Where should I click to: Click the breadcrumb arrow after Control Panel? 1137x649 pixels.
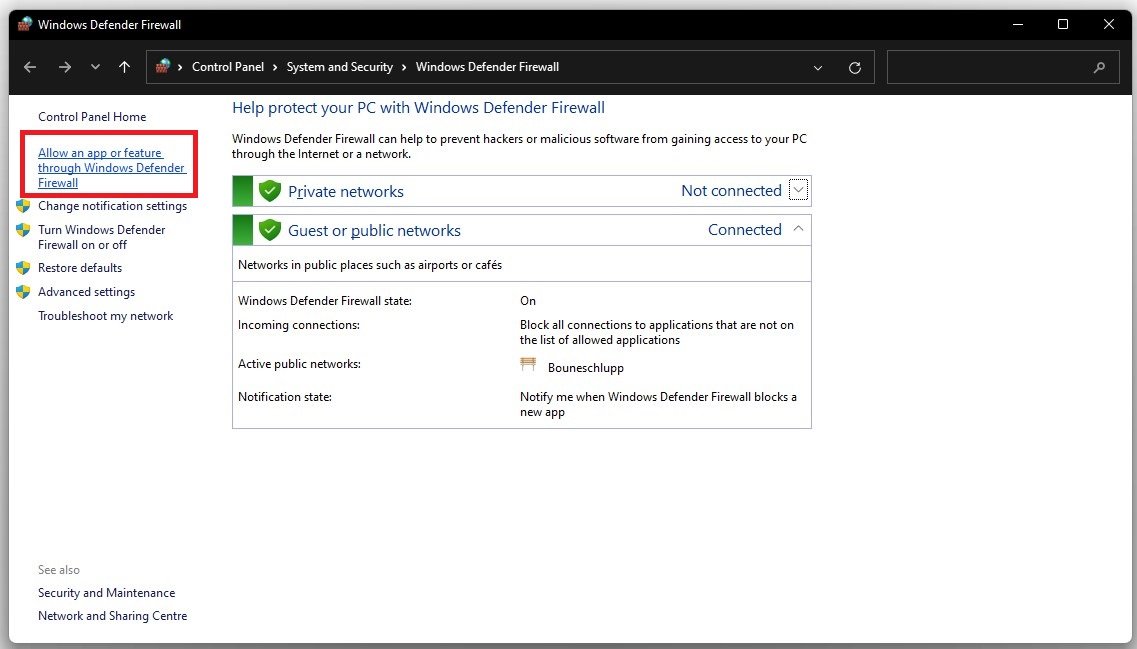click(275, 67)
